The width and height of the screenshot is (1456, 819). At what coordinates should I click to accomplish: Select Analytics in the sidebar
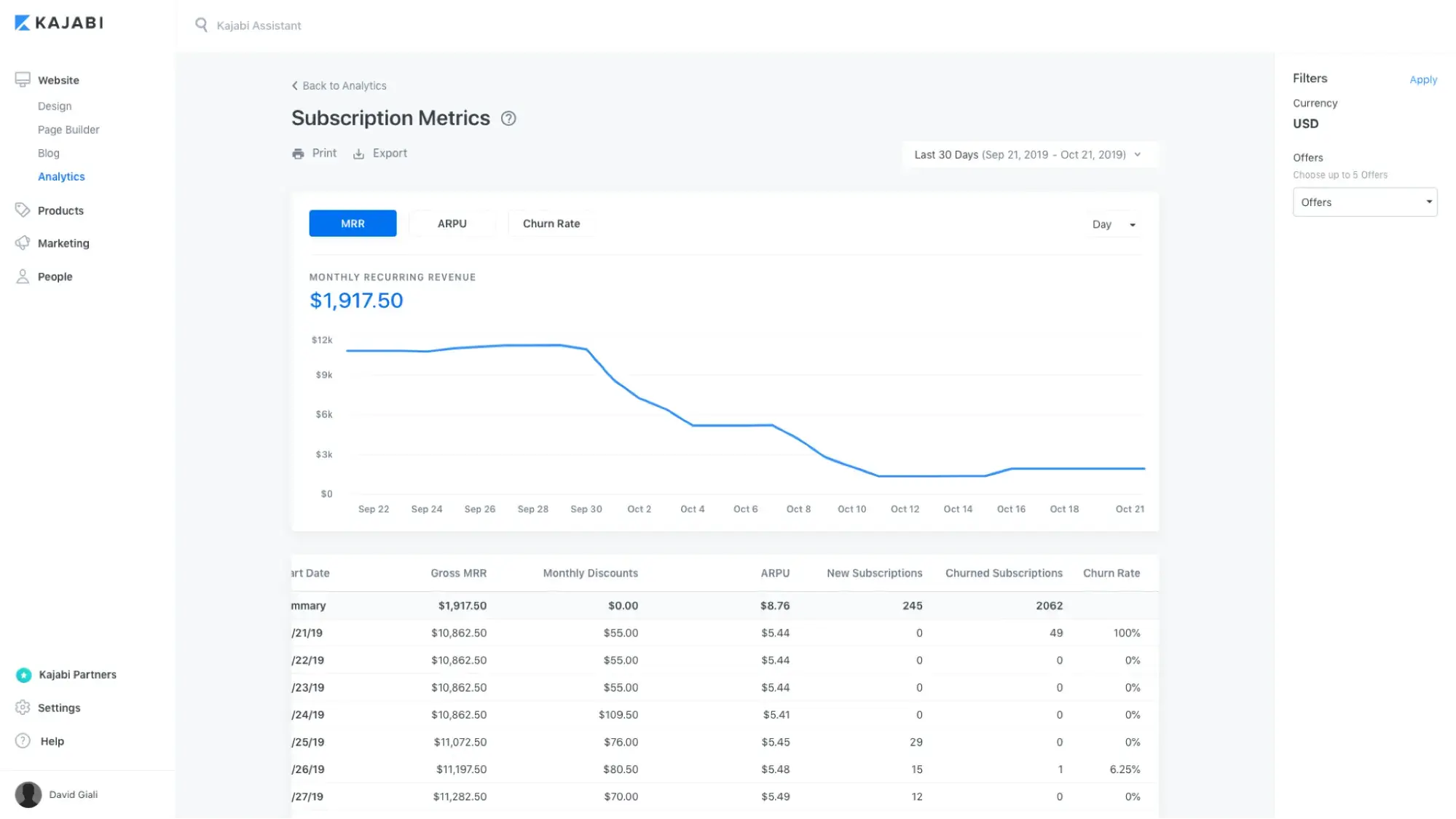61,176
